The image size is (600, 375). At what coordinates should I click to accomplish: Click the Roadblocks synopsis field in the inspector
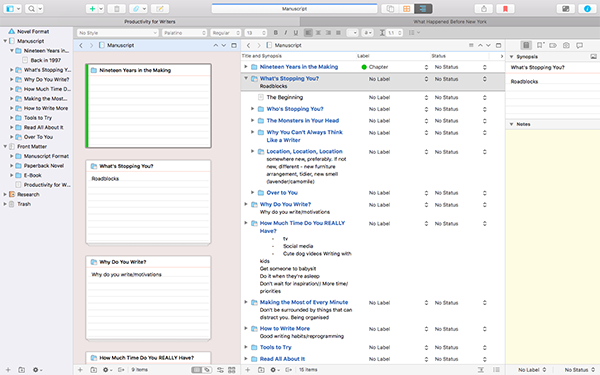tap(553, 82)
